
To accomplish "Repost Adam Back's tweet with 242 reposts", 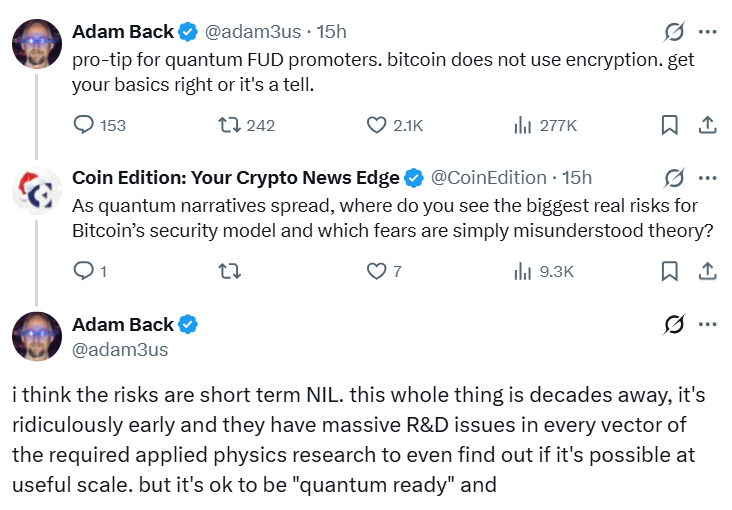I will (x=230, y=125).
